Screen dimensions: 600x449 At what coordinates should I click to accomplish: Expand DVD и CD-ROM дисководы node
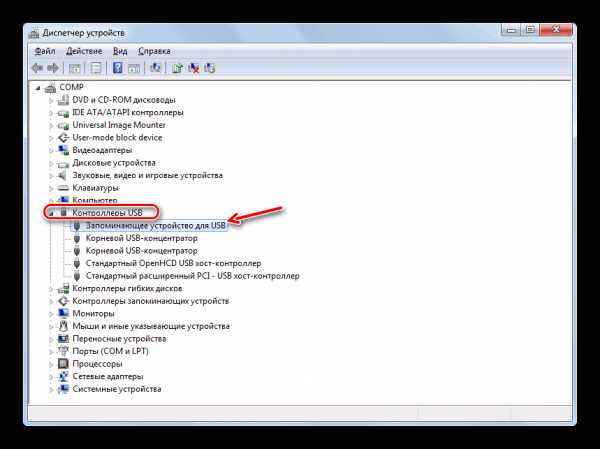pyautogui.click(x=51, y=101)
